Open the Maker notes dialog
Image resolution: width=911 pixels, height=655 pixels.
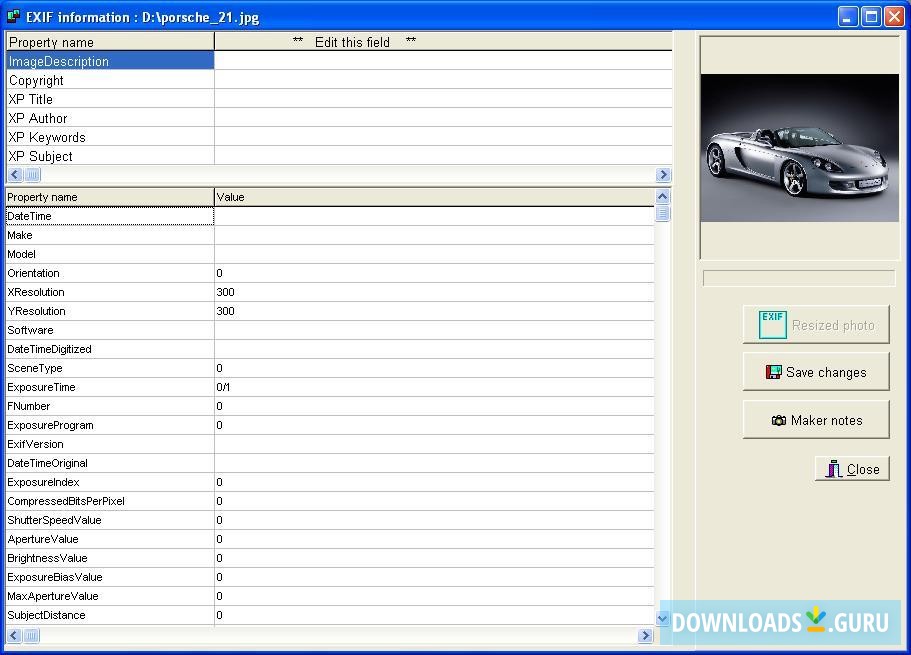pos(817,420)
